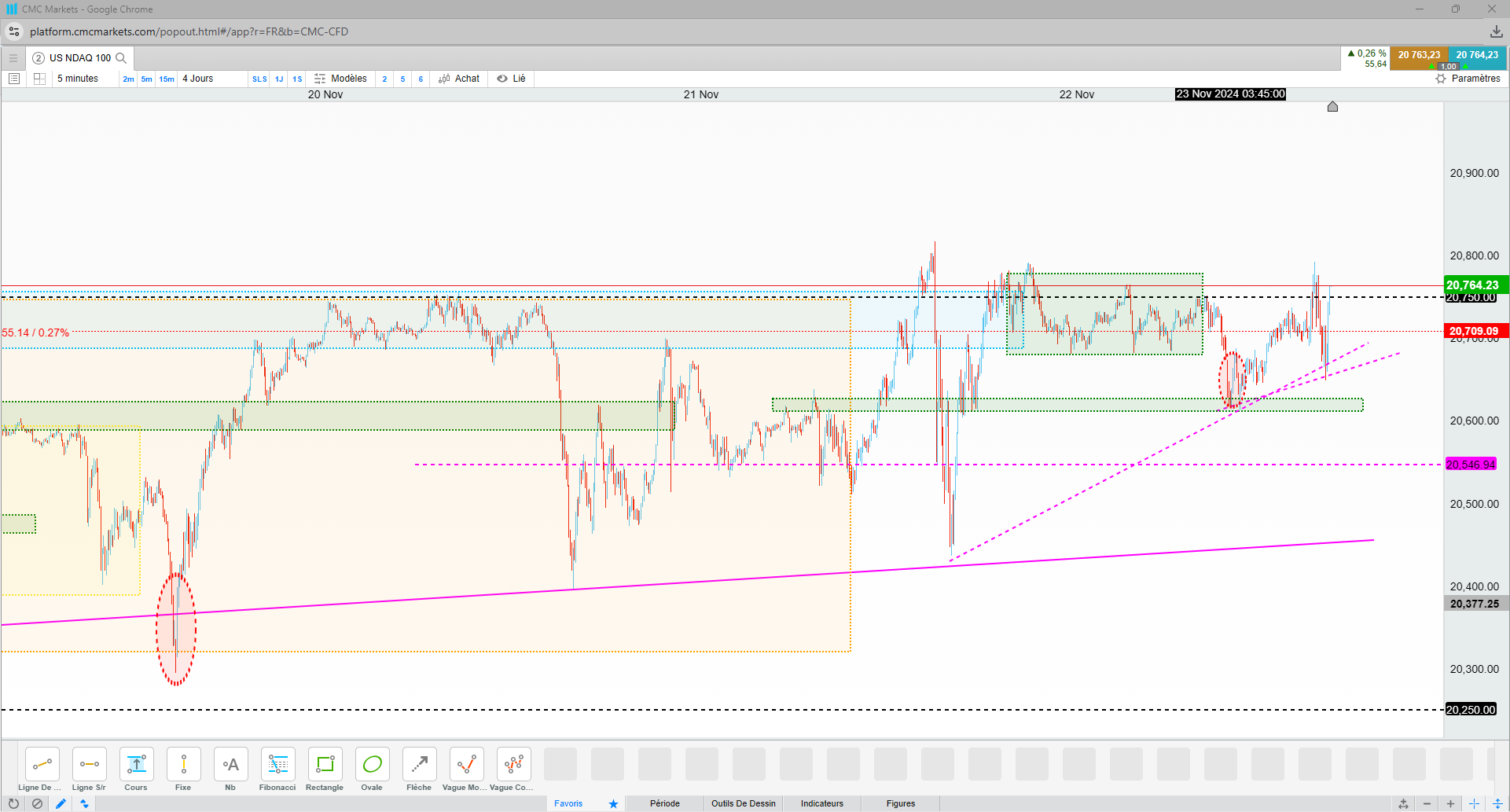Image resolution: width=1510 pixels, height=812 pixels.
Task: Search instruments with the magnifier icon
Action: tap(121, 58)
